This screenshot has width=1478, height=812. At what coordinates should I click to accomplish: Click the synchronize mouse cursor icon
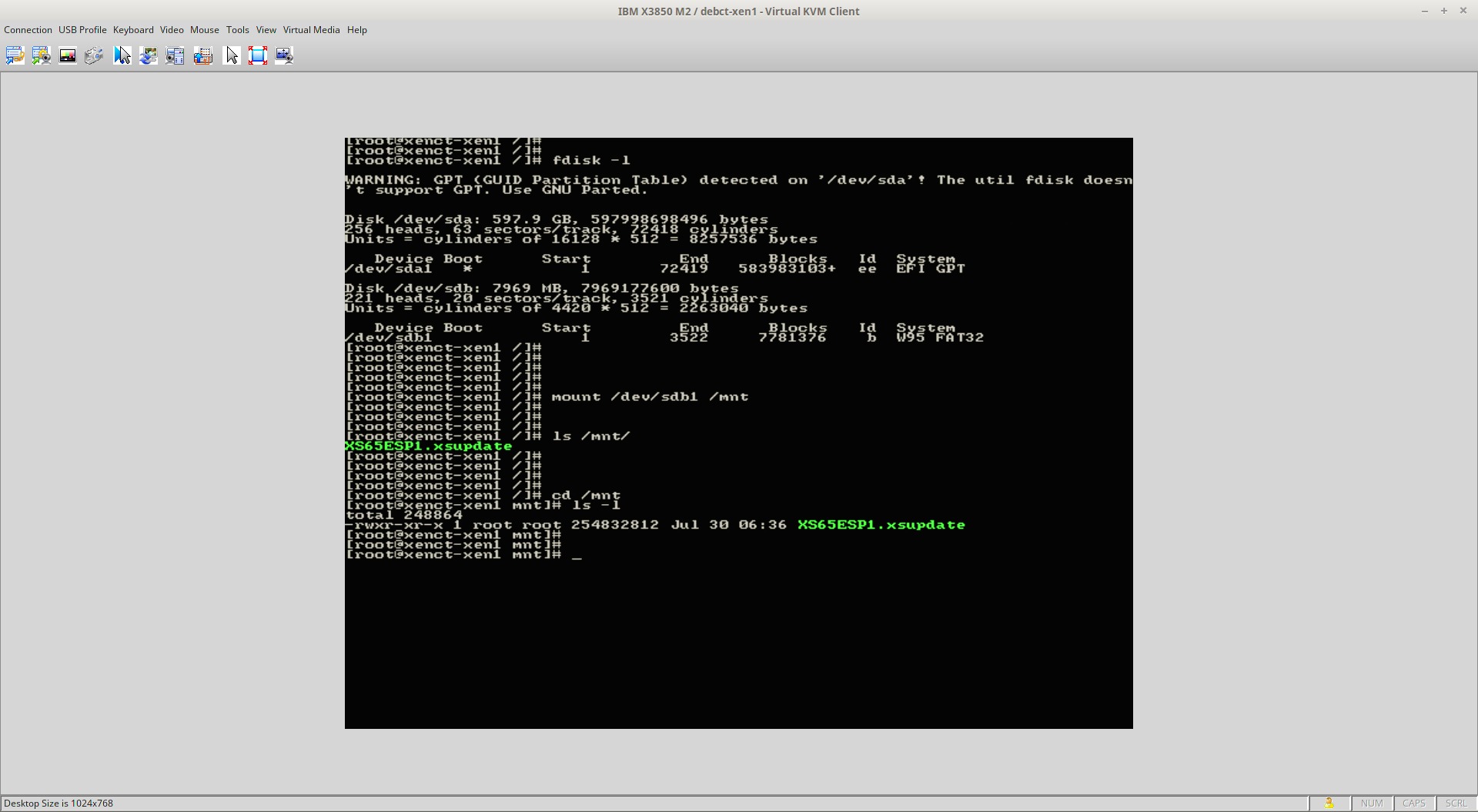tap(122, 55)
